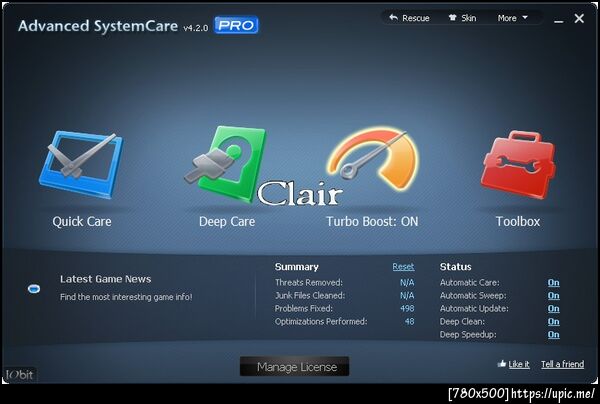Toggle Deep Clean status On
The image size is (600, 404).
click(553, 322)
